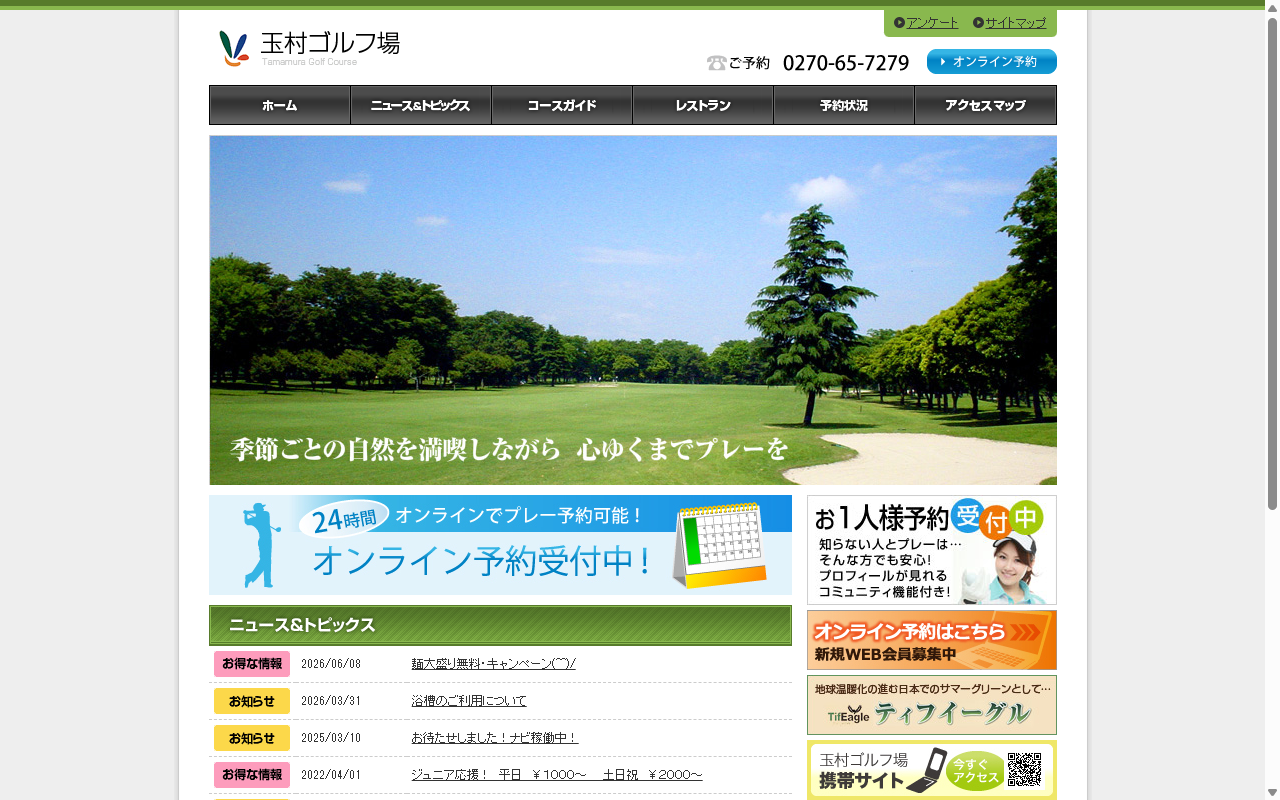1280x800 pixels.
Task: Click the calendar icon in reservation banner
Action: [x=720, y=545]
